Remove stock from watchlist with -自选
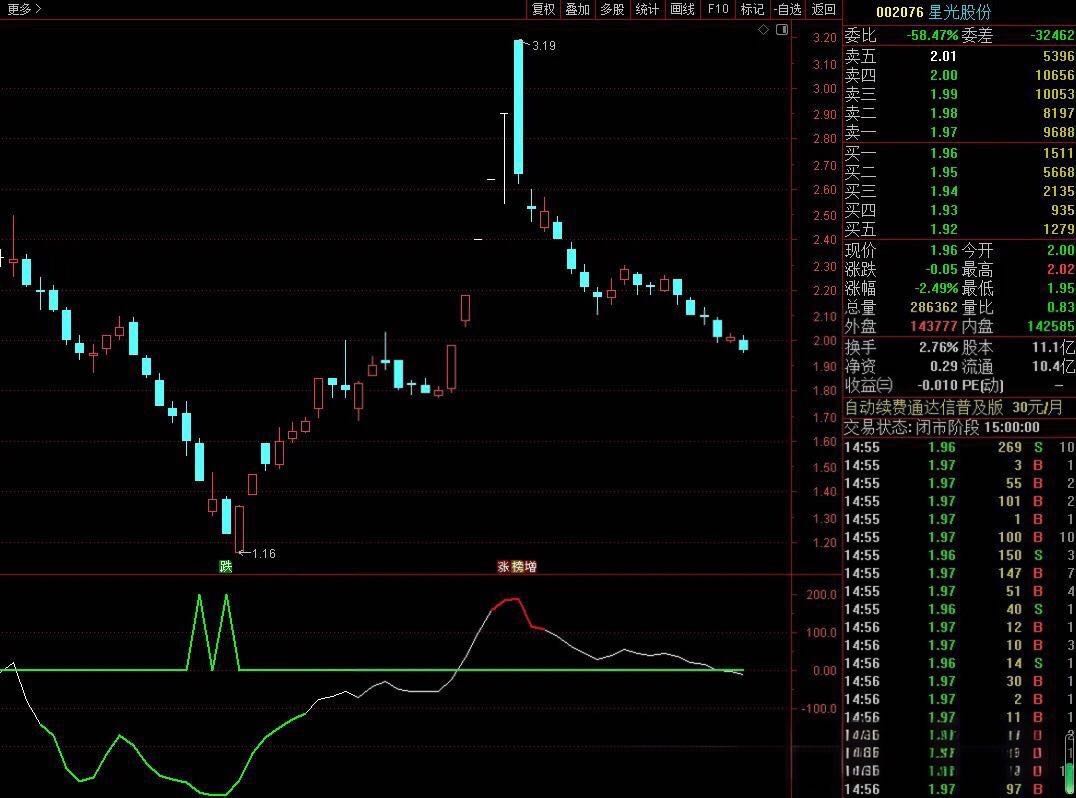Screen dimensions: 1076x798 point(787,9)
